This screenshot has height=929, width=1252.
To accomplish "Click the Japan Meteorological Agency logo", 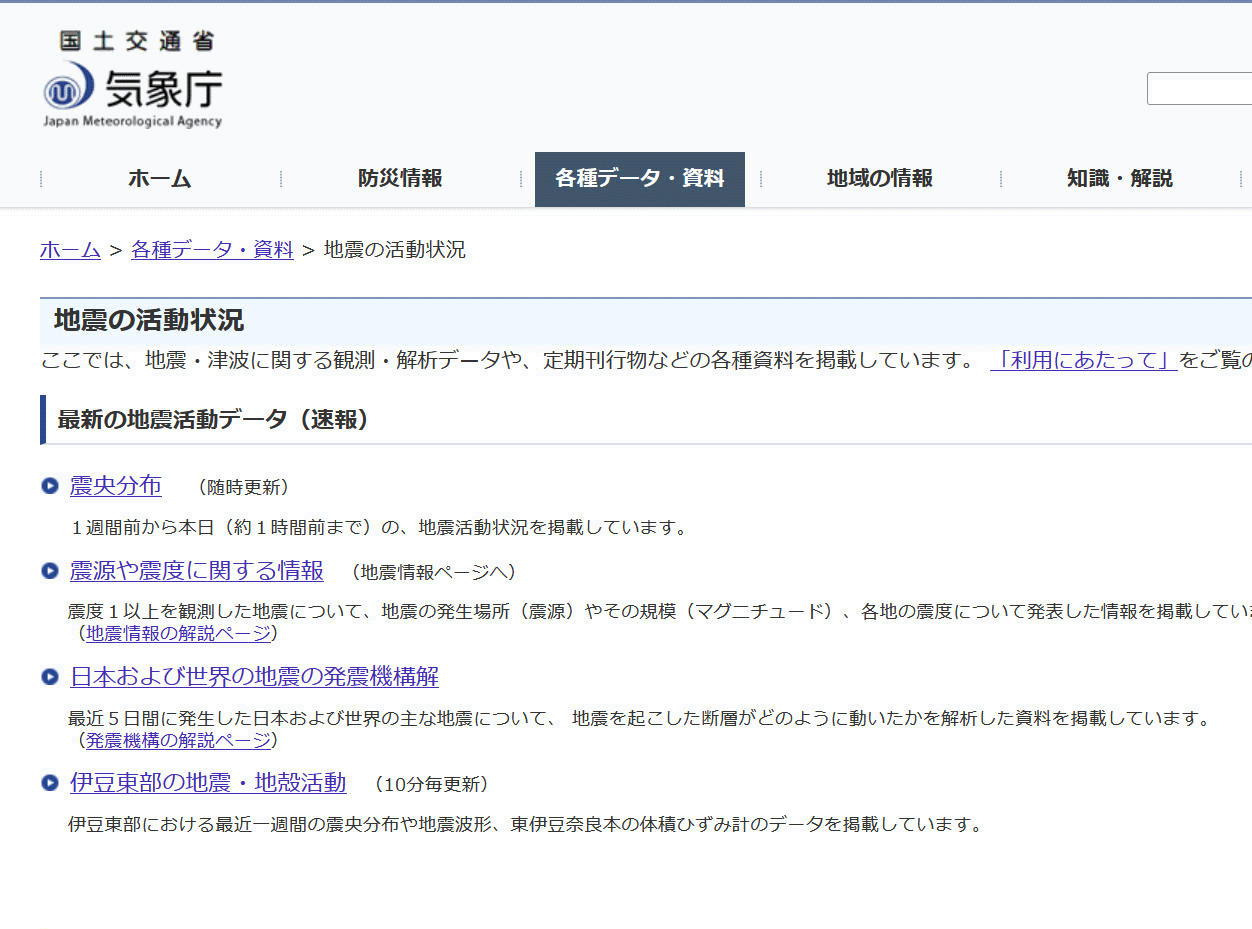I will 132,80.
